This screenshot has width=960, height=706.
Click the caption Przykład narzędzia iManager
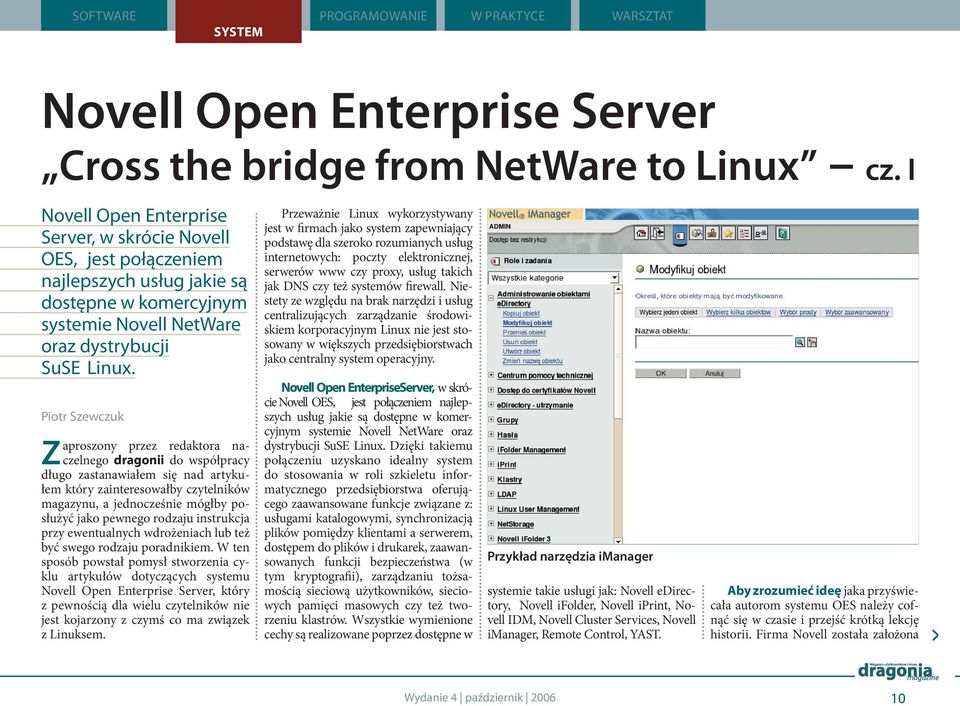570,557
